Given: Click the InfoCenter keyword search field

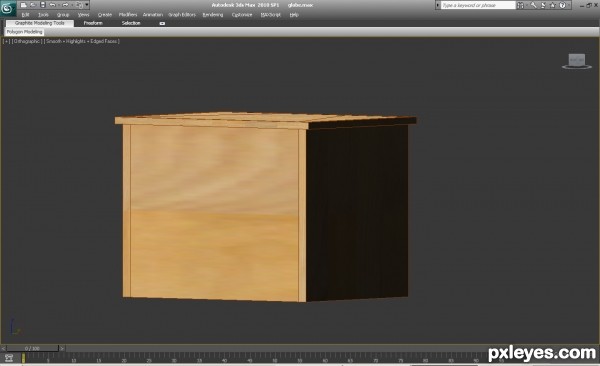Looking at the screenshot, I should [x=478, y=5].
